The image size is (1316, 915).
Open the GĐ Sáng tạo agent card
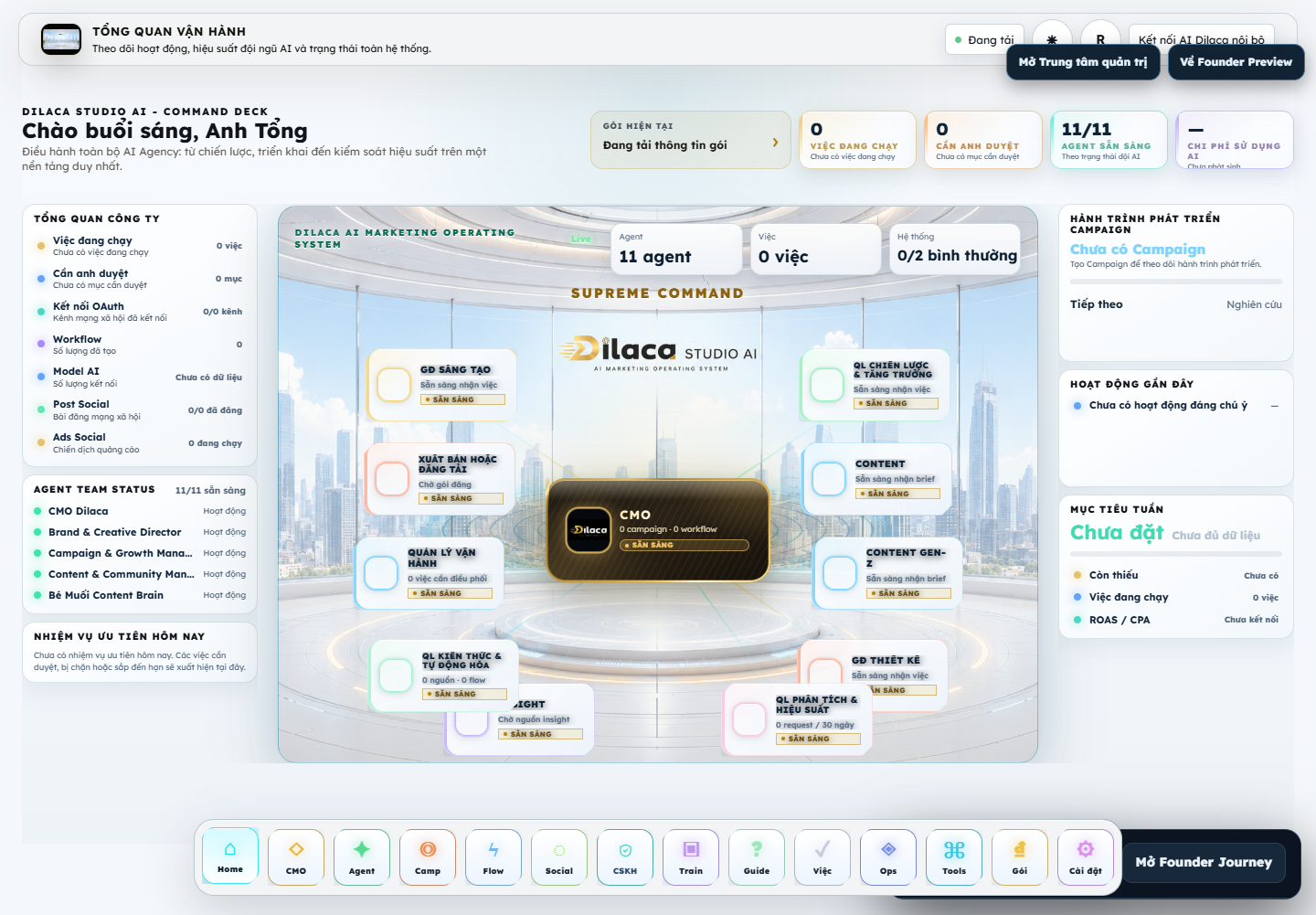point(441,384)
